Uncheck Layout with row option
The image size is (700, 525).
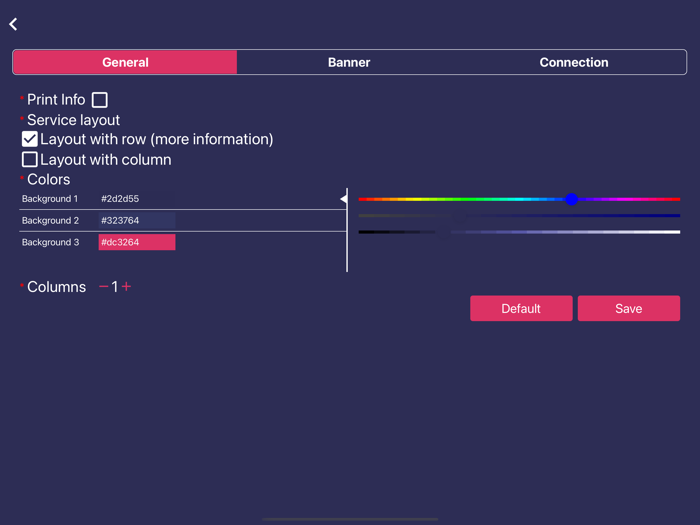pos(29,139)
